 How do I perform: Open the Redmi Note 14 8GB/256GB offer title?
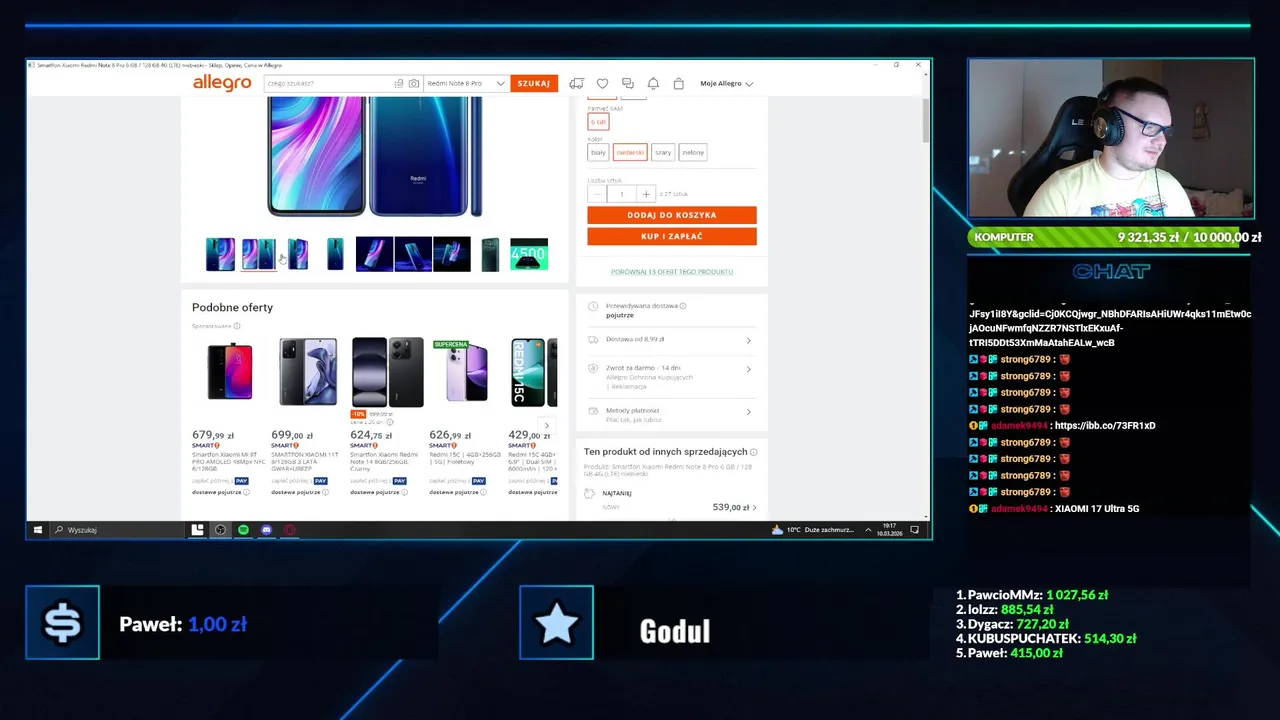[384, 461]
